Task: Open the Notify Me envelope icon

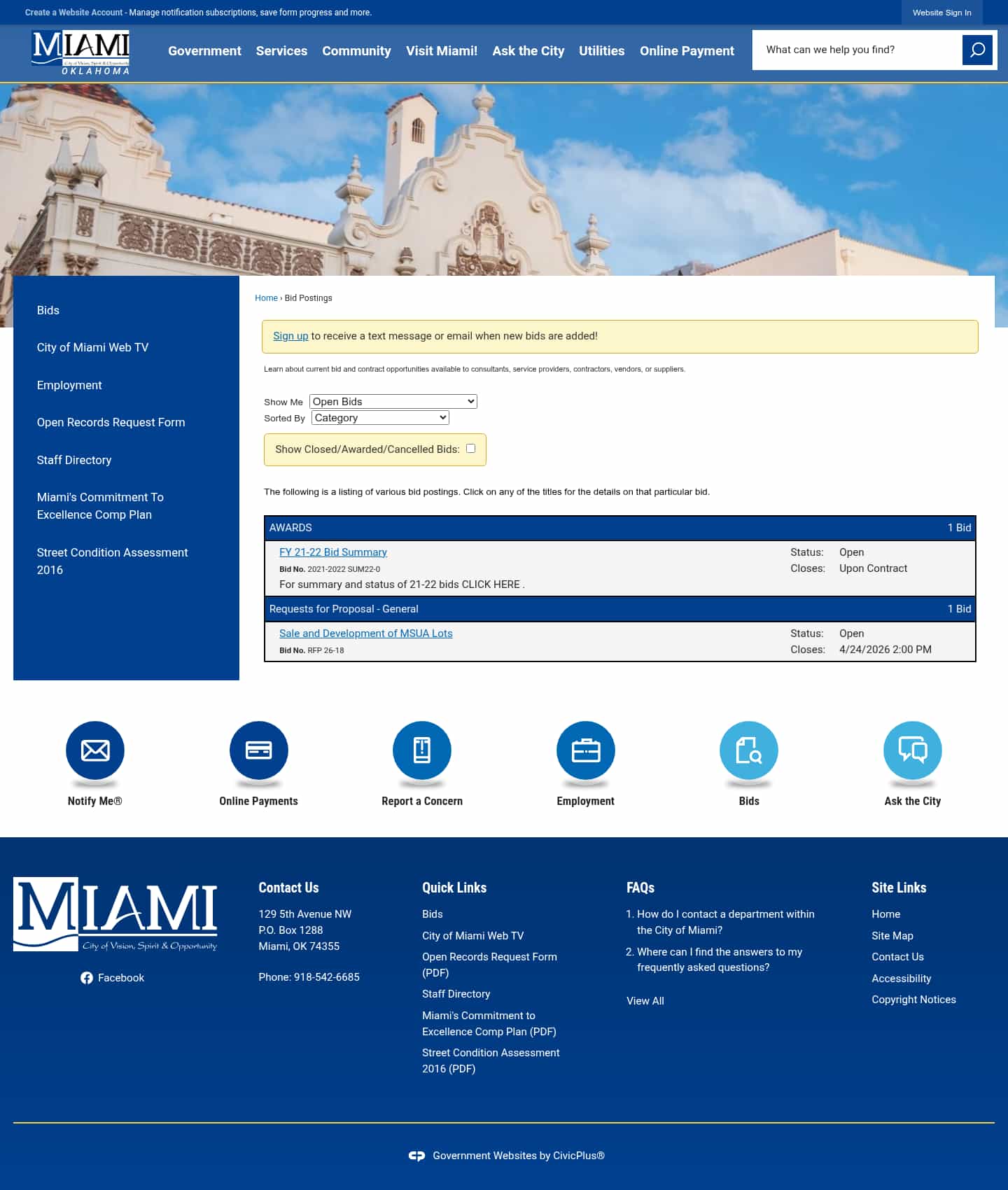Action: pos(95,750)
